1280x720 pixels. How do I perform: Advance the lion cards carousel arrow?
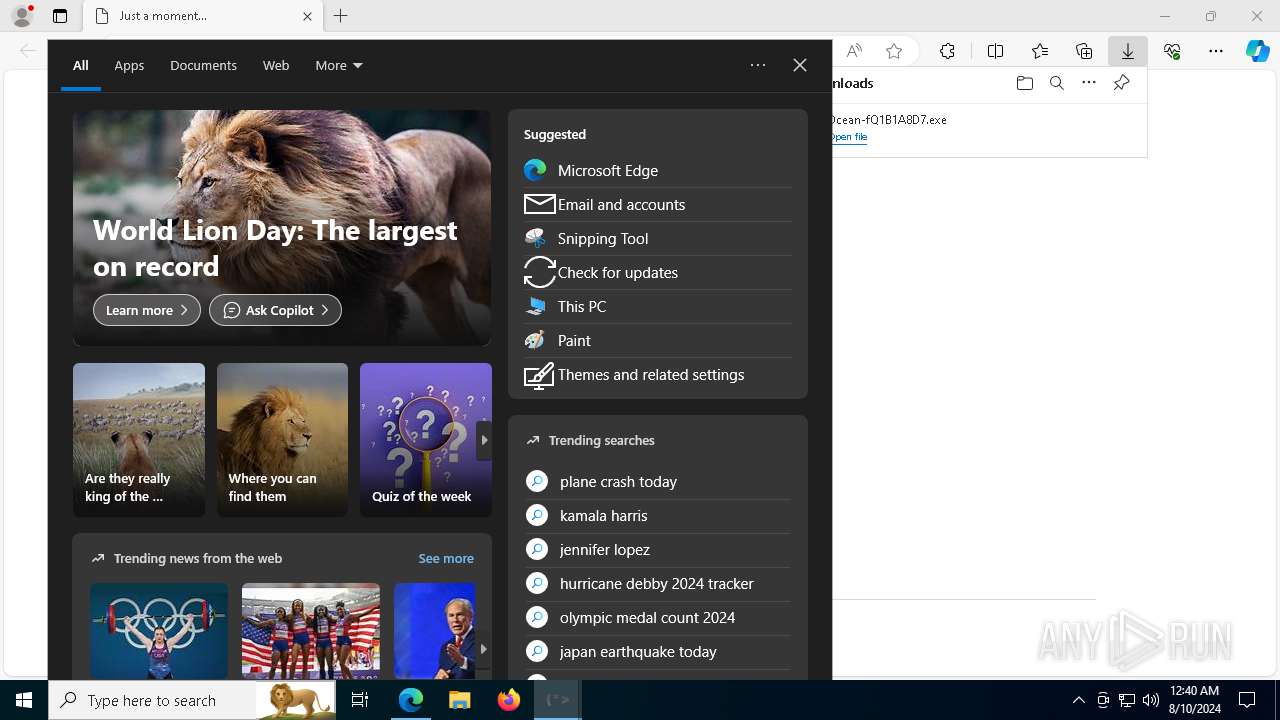[484, 440]
